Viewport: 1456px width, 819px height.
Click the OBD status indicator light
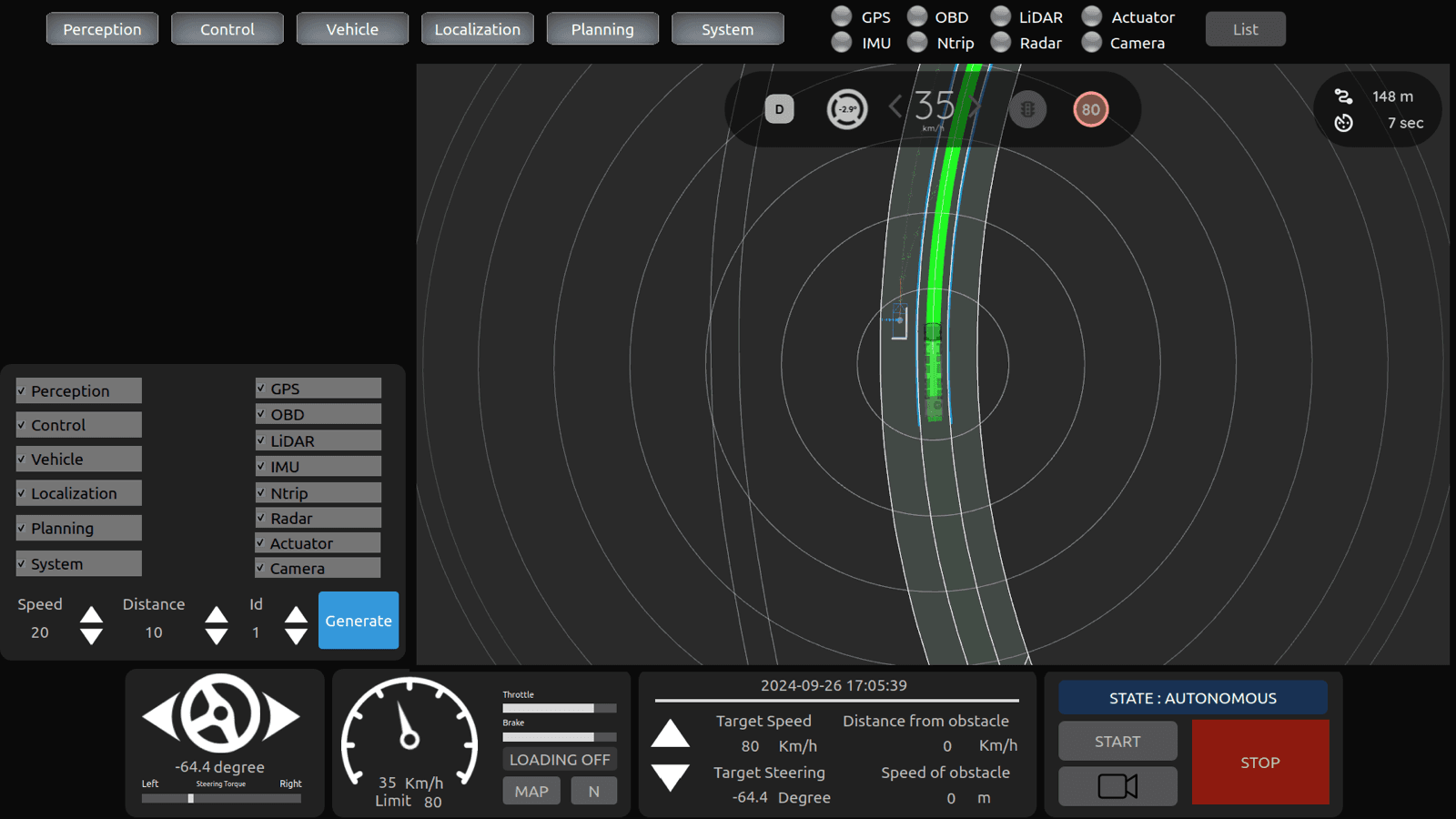pos(917,16)
